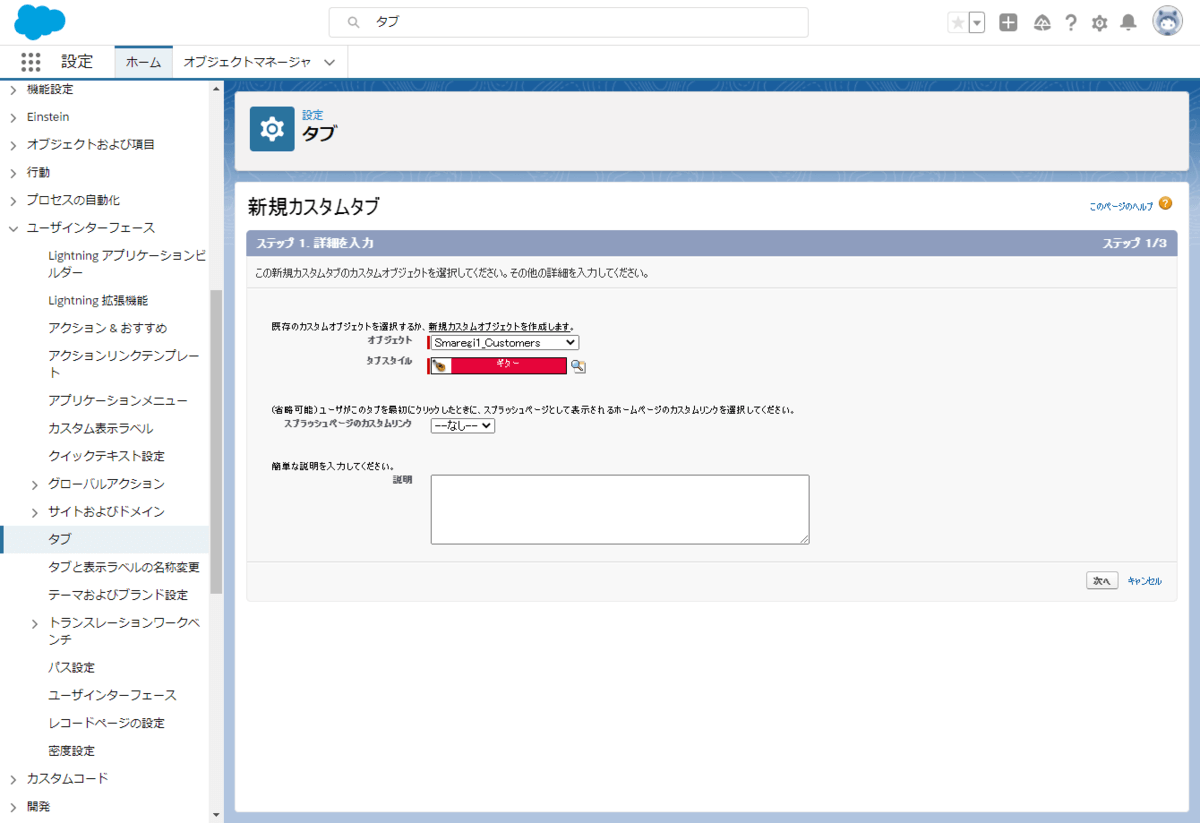Click the search magnifier icon
The image size is (1200, 823).
click(353, 22)
